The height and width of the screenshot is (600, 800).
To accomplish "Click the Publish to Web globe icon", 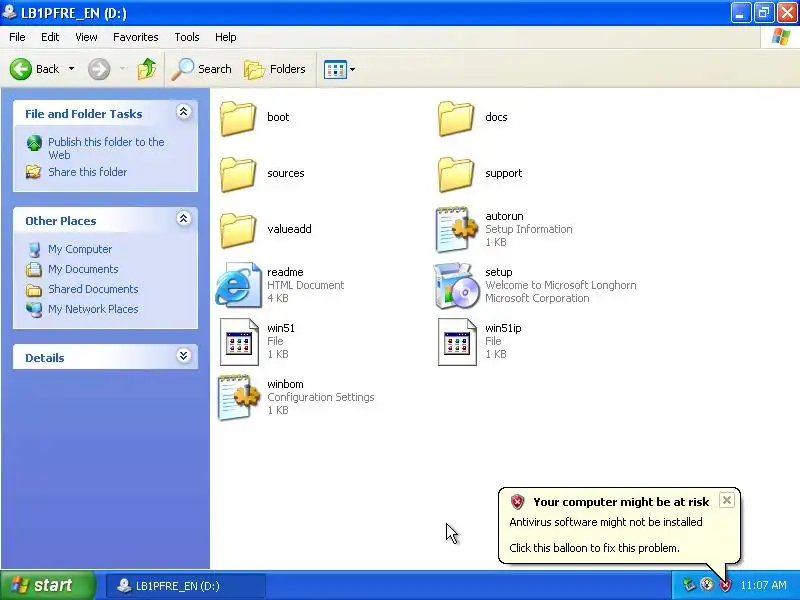I will [34, 143].
